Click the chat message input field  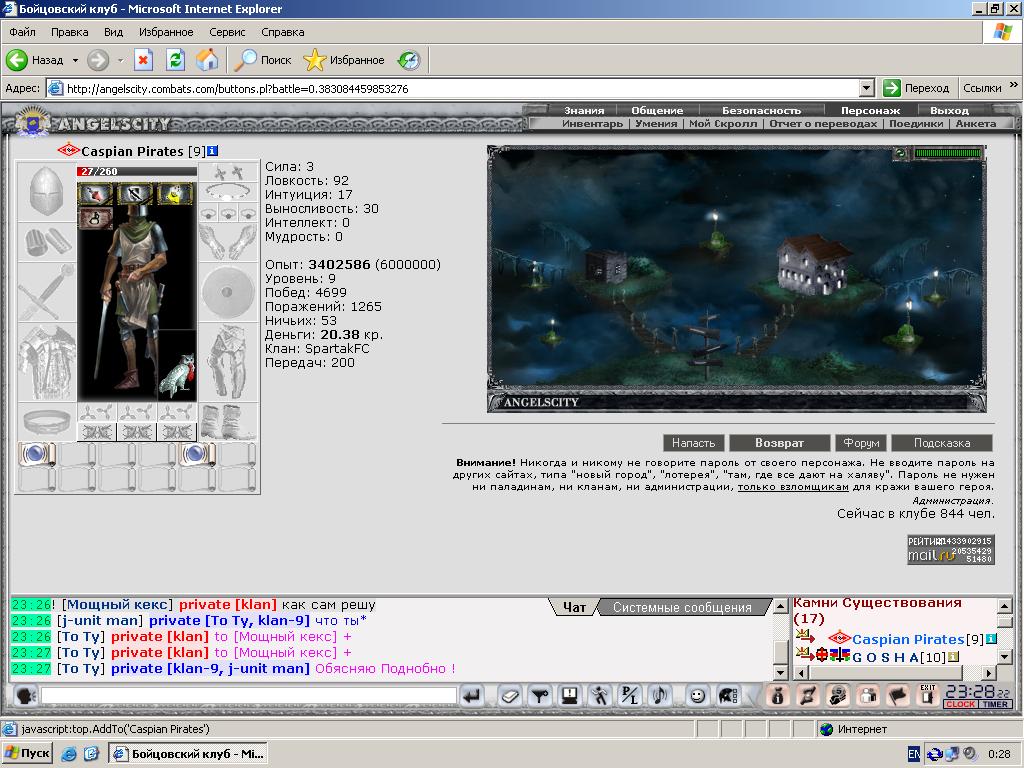[x=248, y=696]
